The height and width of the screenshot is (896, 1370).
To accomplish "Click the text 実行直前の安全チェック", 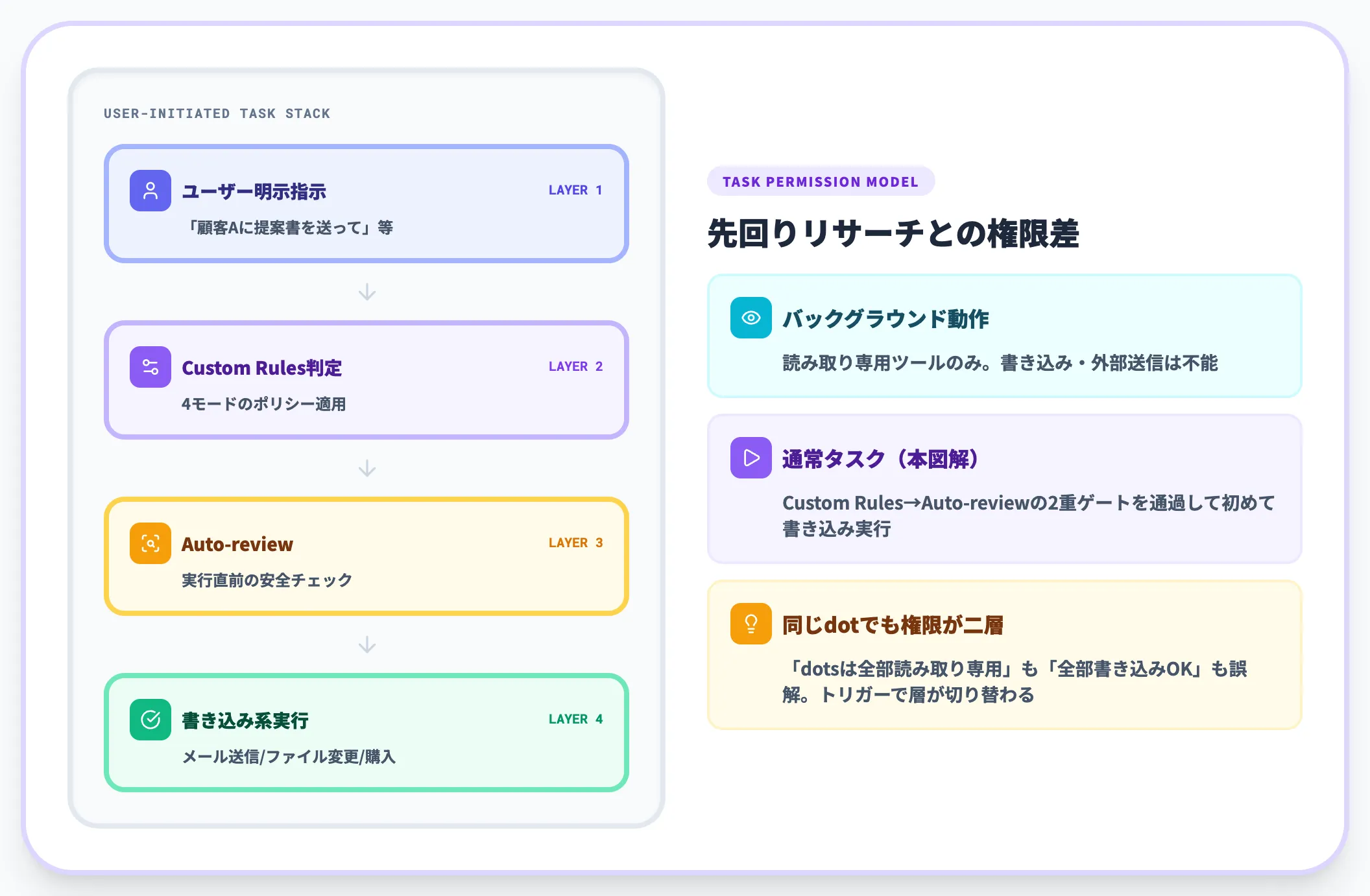I will click(x=267, y=580).
